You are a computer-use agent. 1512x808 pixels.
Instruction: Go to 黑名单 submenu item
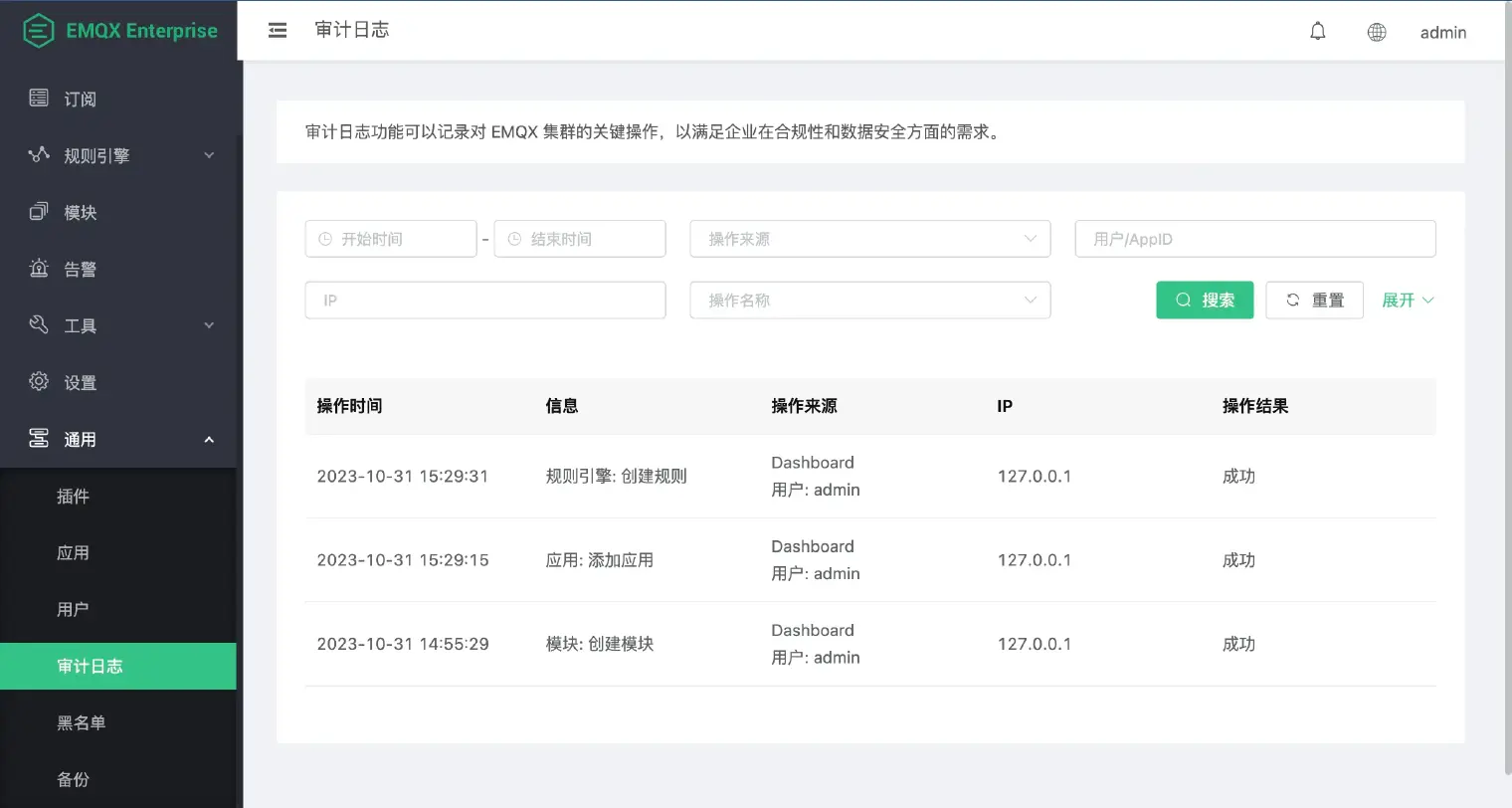[118, 722]
